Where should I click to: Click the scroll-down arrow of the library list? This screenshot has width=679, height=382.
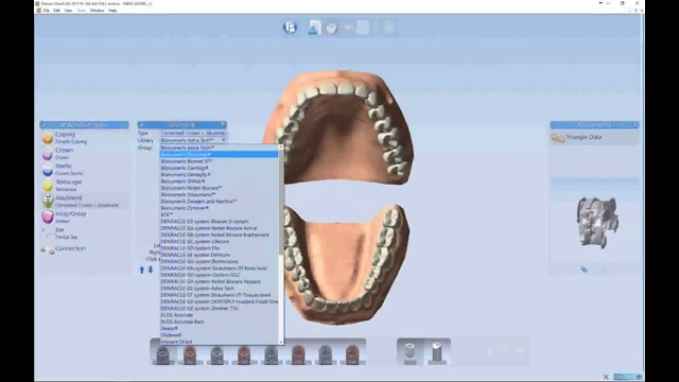(x=281, y=342)
